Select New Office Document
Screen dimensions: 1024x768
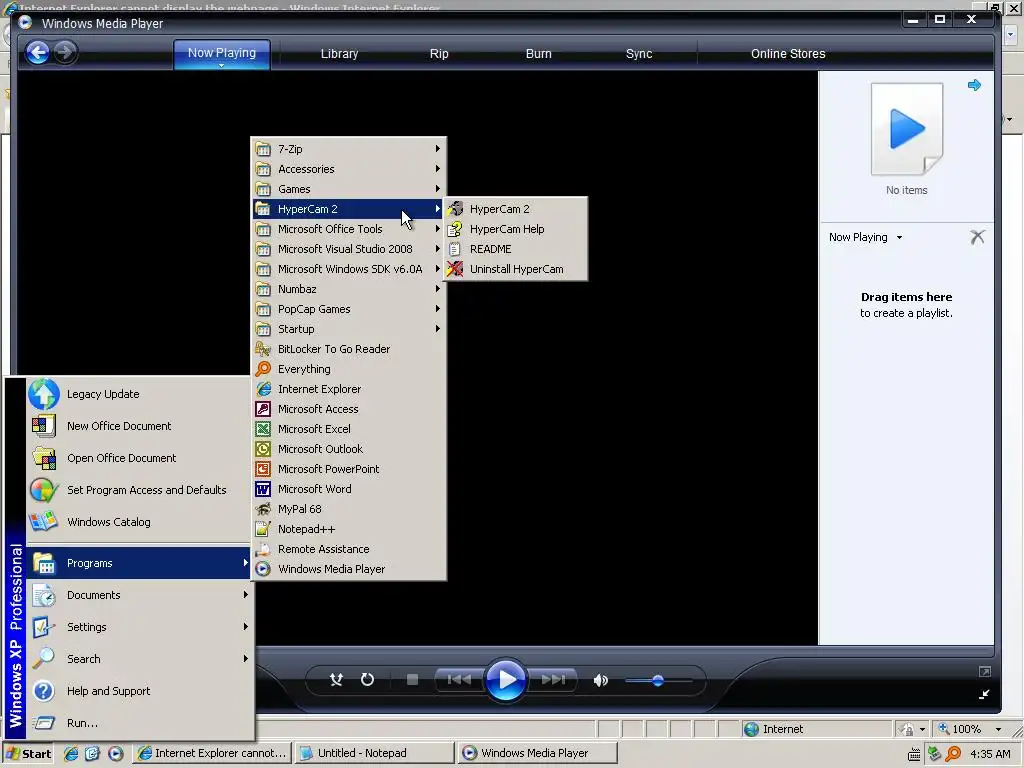tap(139, 426)
